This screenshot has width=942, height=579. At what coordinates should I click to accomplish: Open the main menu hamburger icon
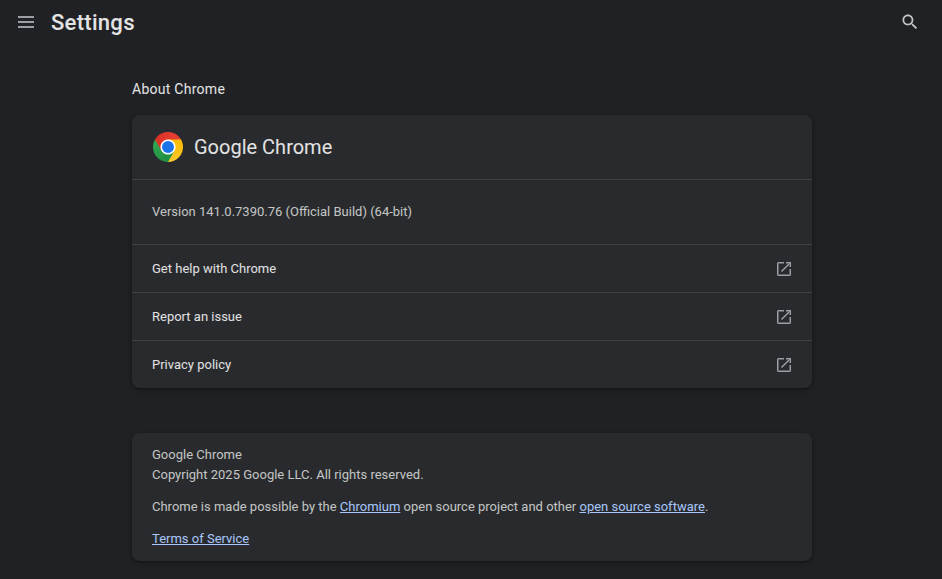pyautogui.click(x=26, y=22)
